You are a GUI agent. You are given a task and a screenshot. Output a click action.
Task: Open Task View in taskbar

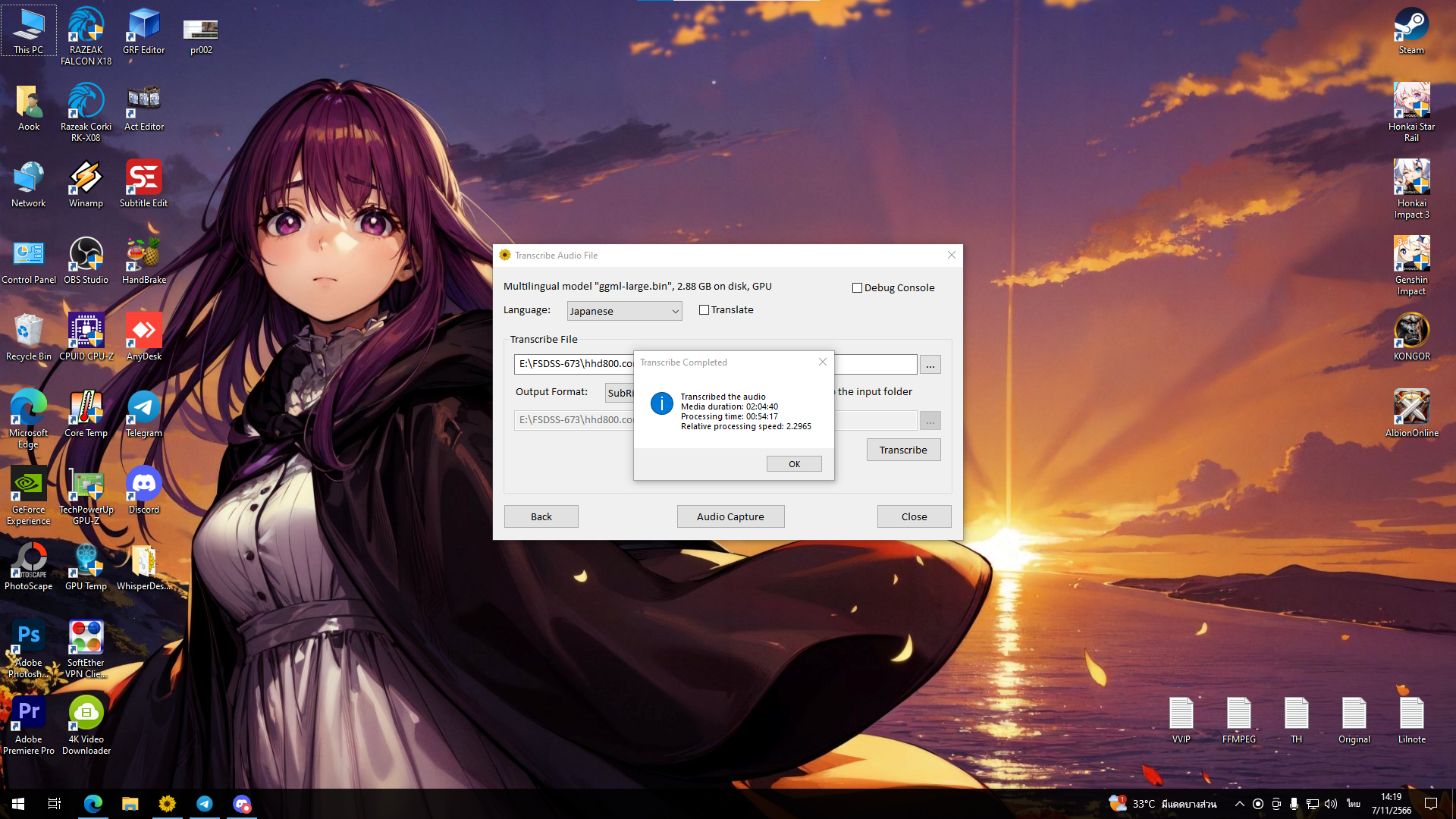pos(55,804)
